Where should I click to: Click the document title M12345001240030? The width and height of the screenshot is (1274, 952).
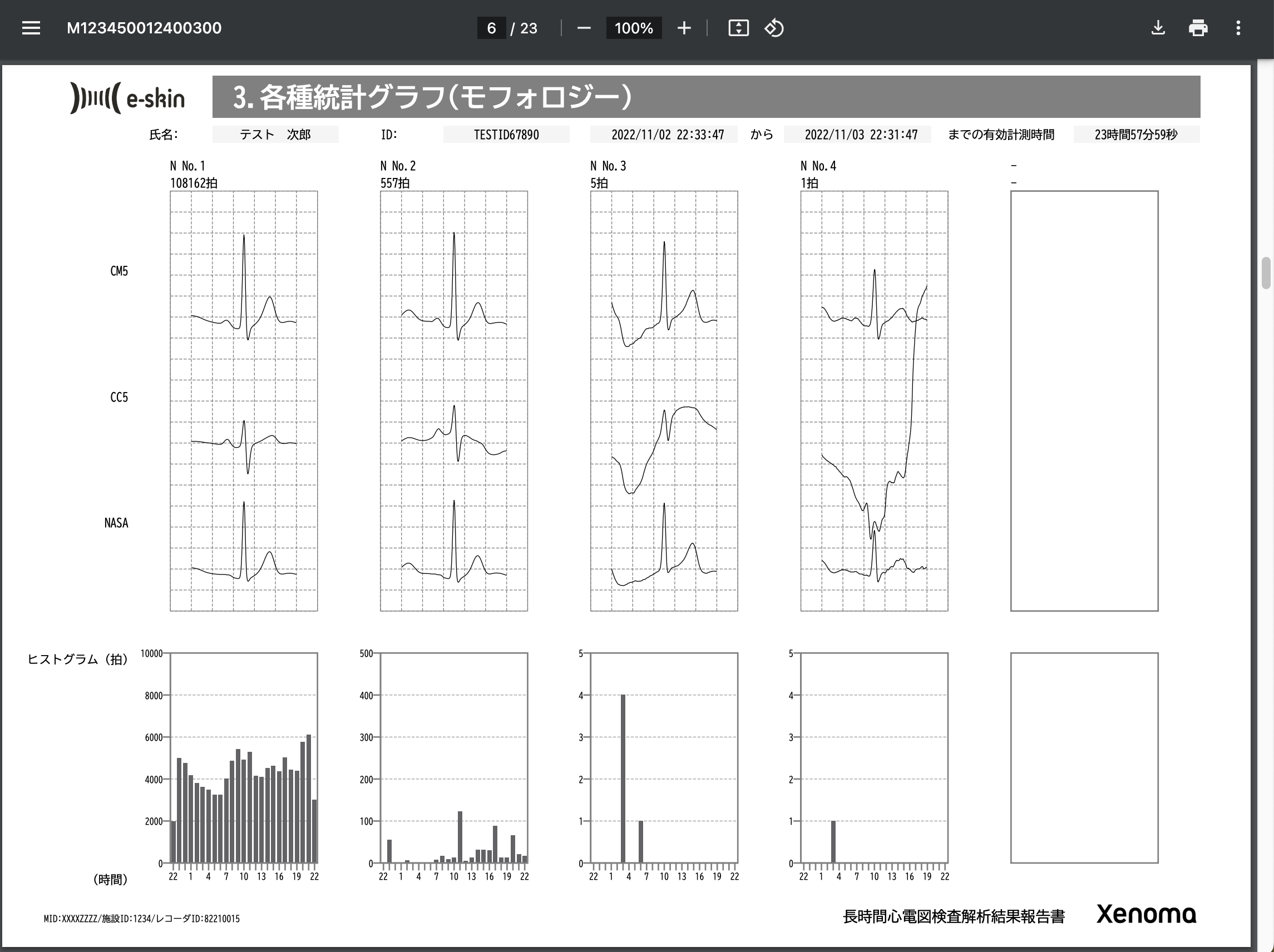[x=145, y=28]
